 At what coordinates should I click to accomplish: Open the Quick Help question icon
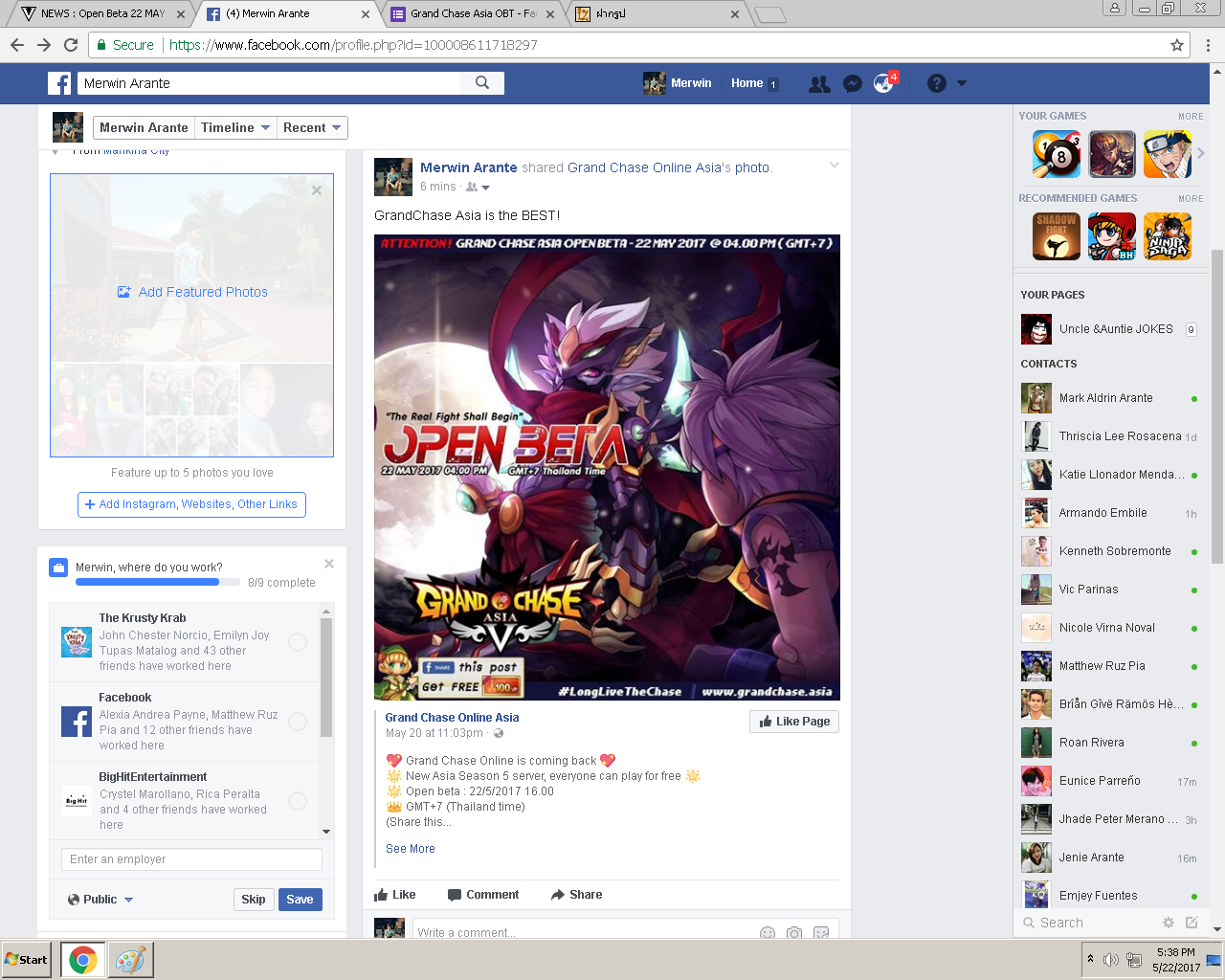937,83
